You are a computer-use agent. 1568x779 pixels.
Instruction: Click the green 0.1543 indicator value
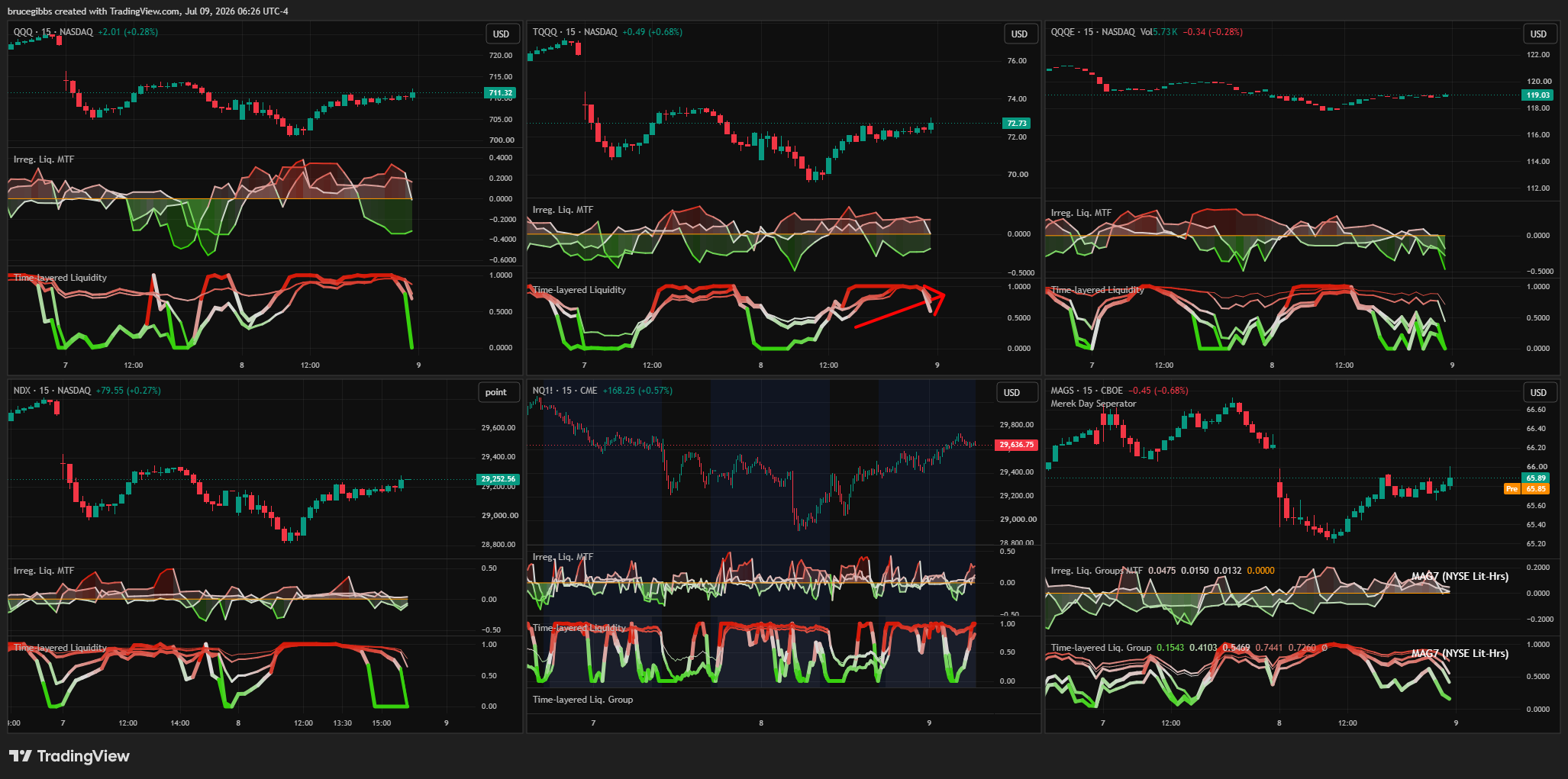click(1170, 648)
